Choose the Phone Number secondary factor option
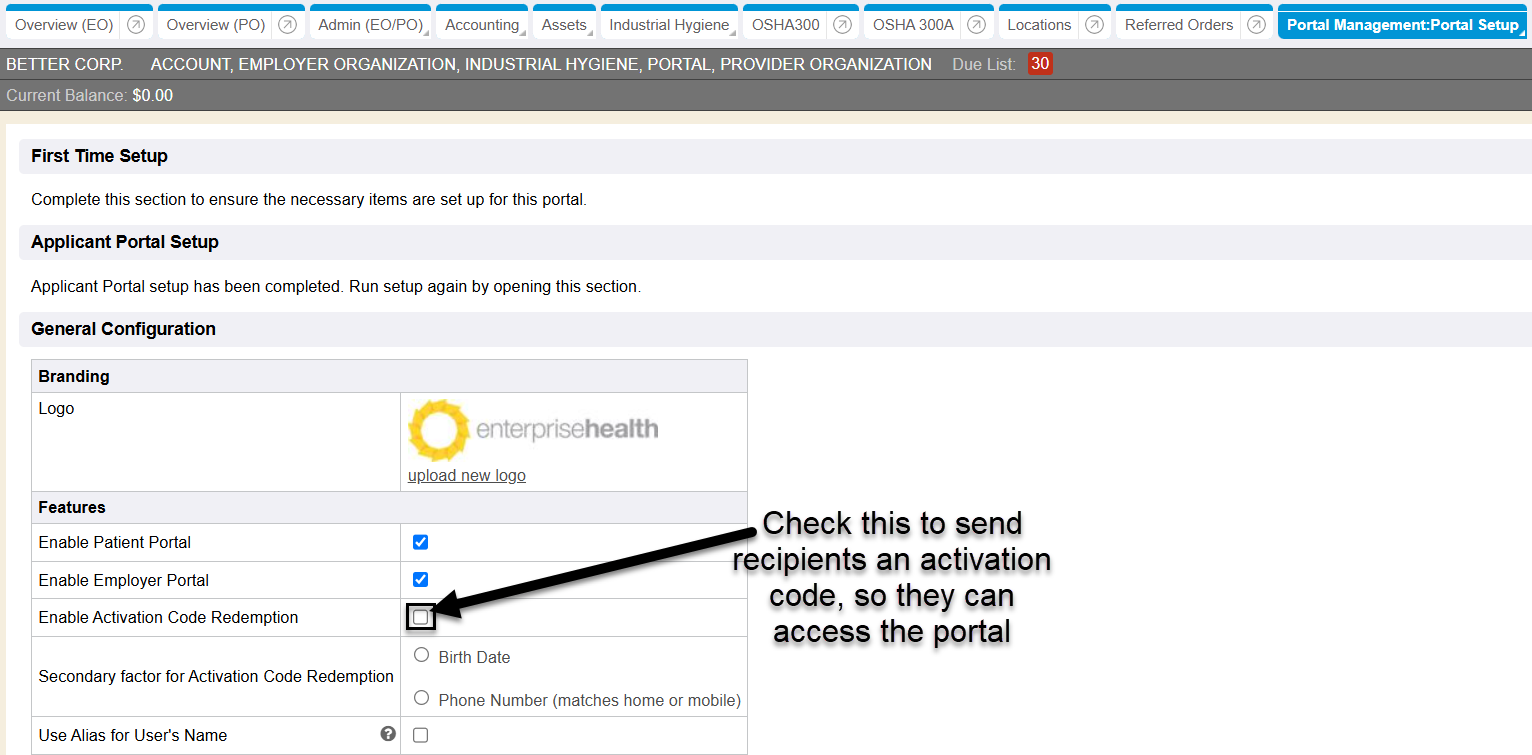The image size is (1532, 755). click(422, 698)
